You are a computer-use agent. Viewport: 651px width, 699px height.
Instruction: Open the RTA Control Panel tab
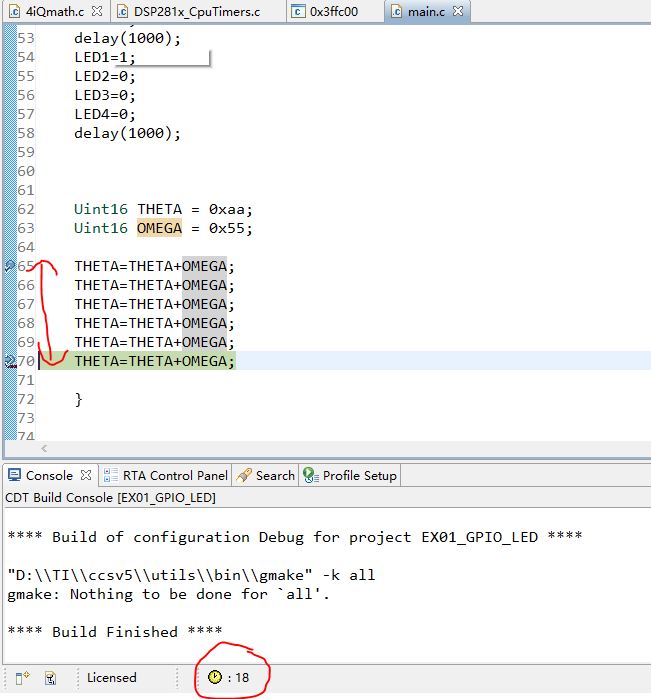click(x=175, y=476)
